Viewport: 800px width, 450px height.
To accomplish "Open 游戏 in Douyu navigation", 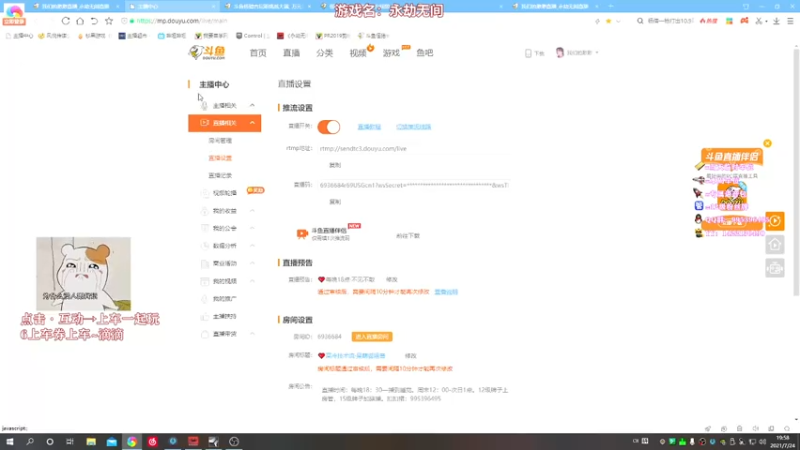I will 391,53.
